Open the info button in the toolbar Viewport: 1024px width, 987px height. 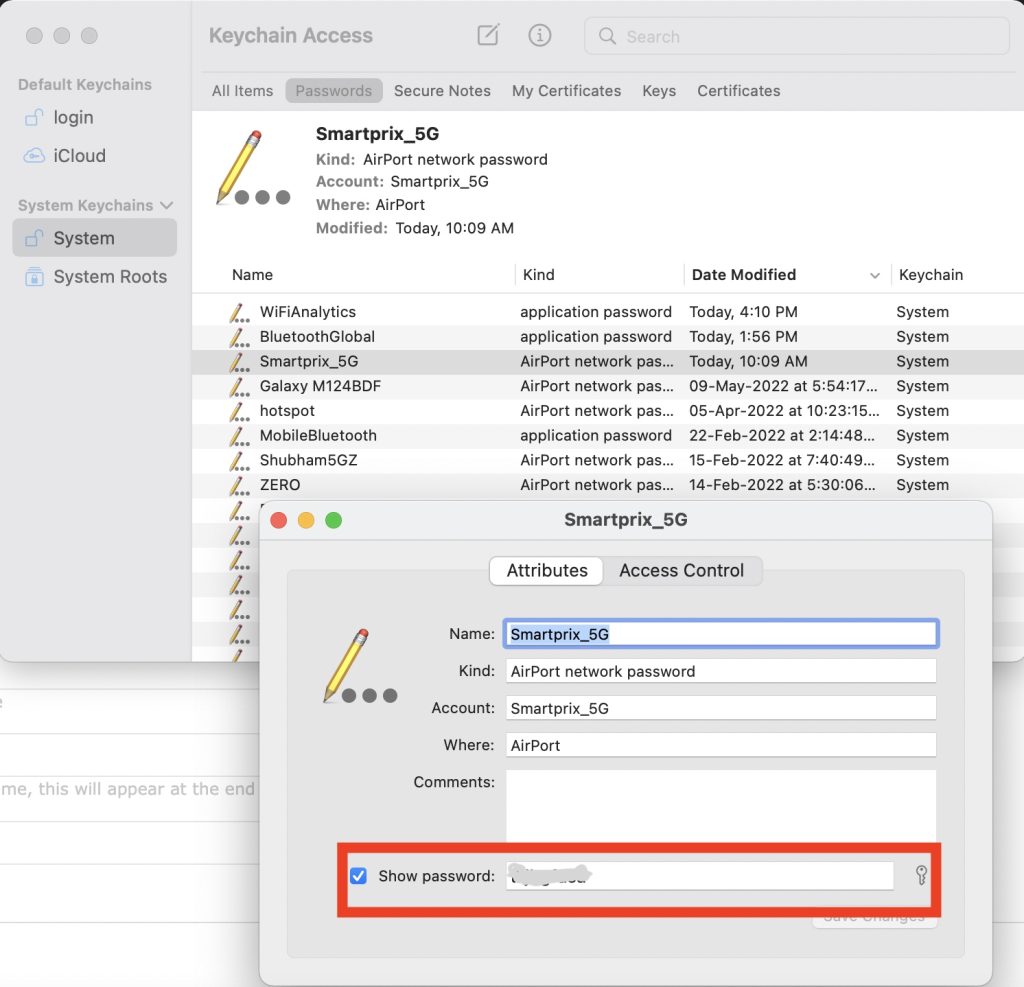pos(539,35)
